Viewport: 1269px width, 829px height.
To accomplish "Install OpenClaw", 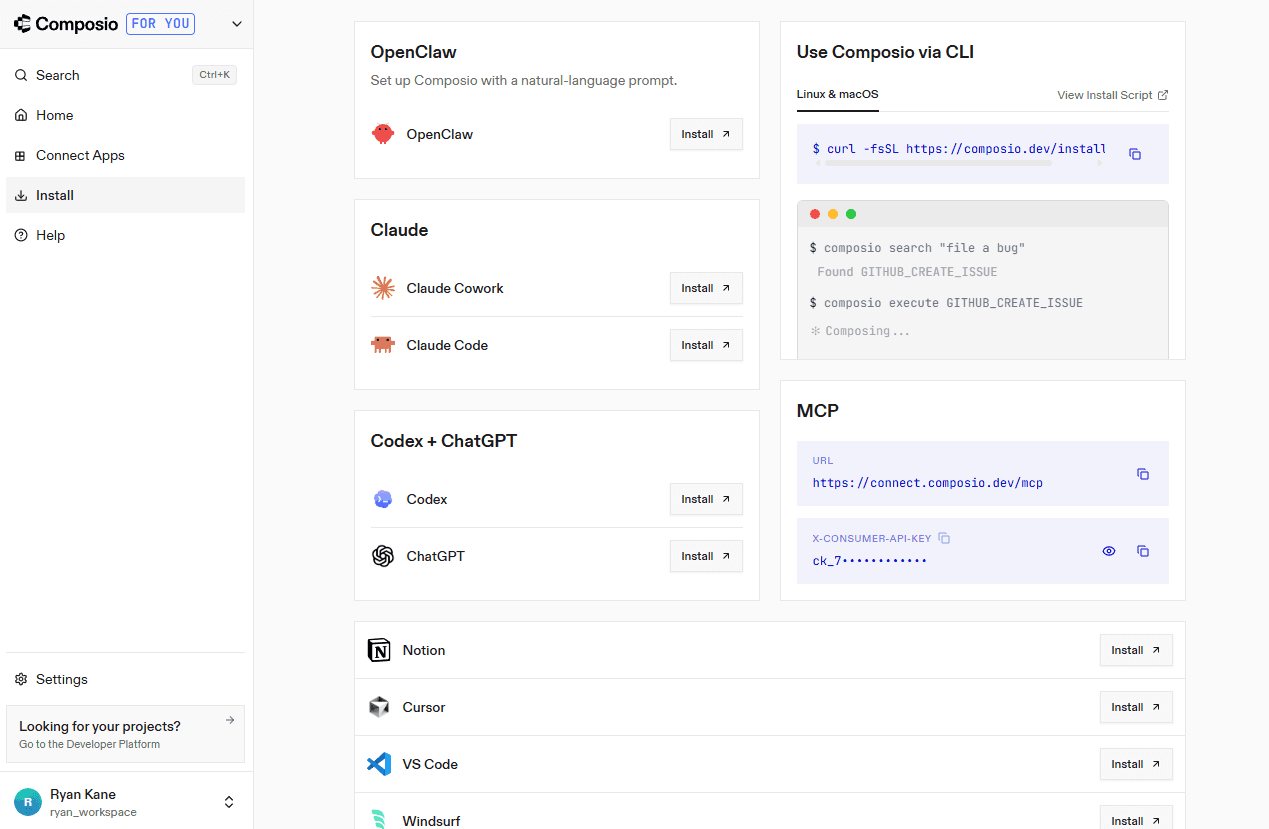I will [x=706, y=134].
